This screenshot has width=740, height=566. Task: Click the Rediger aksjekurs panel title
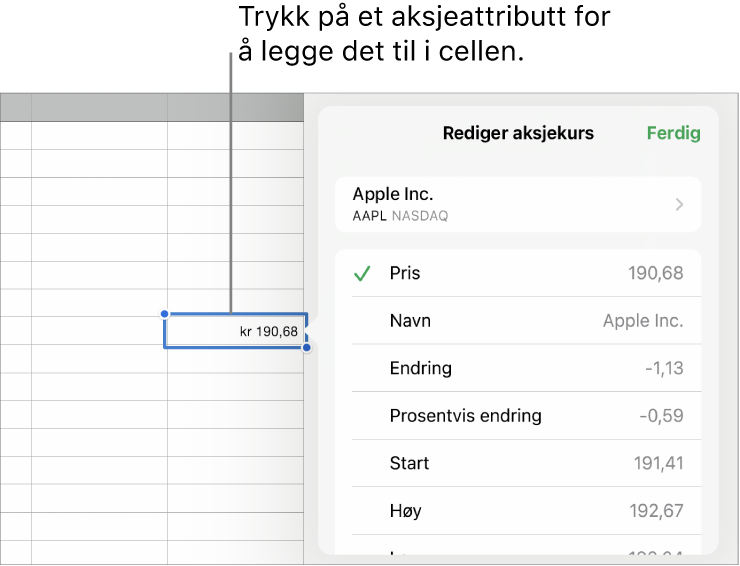point(518,134)
